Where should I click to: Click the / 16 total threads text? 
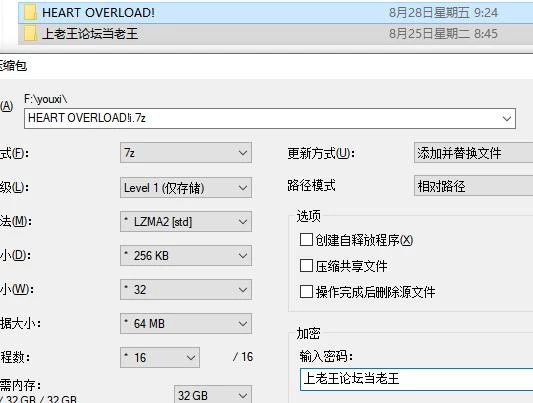click(x=243, y=357)
